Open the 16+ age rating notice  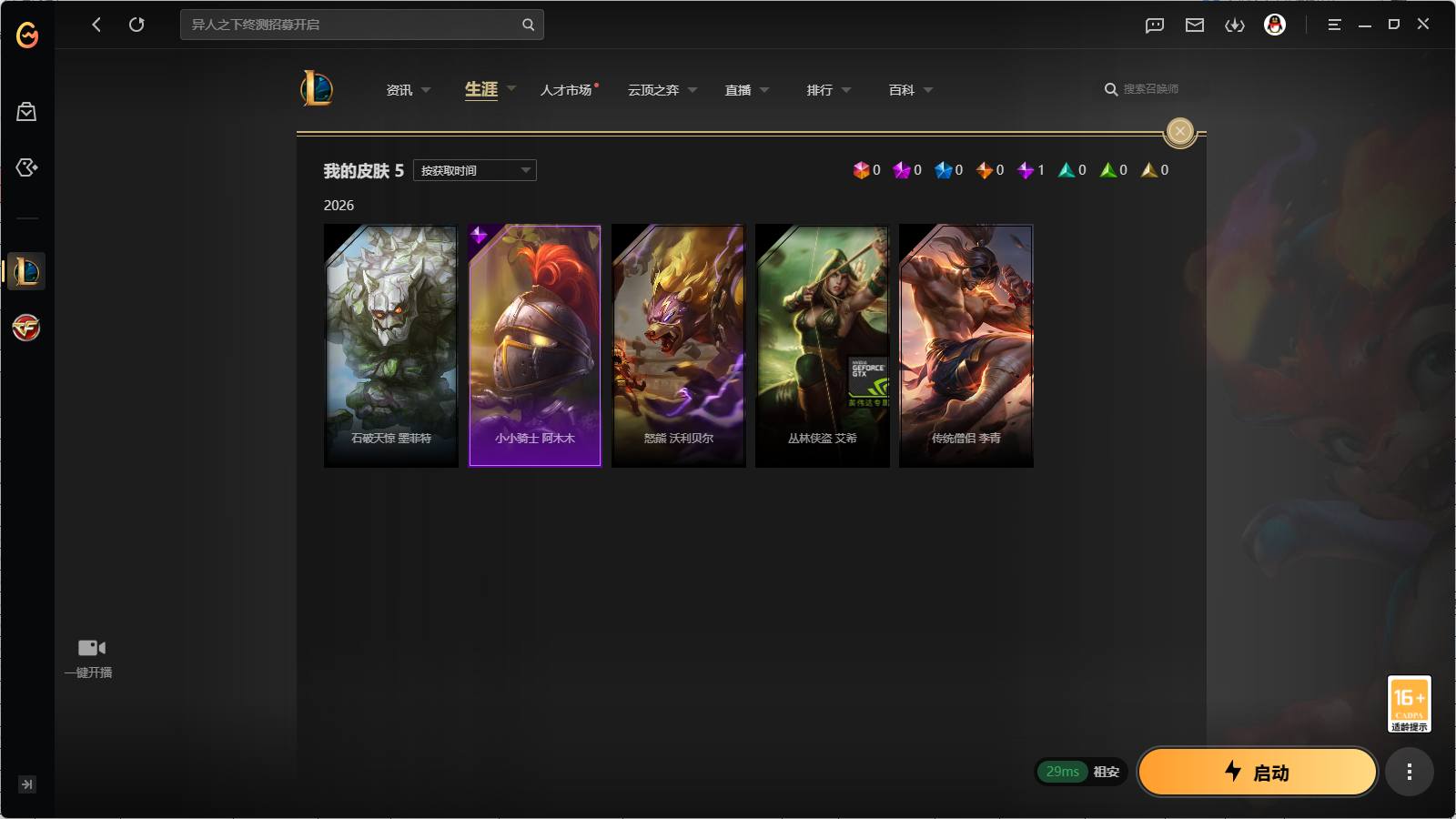point(1410,704)
